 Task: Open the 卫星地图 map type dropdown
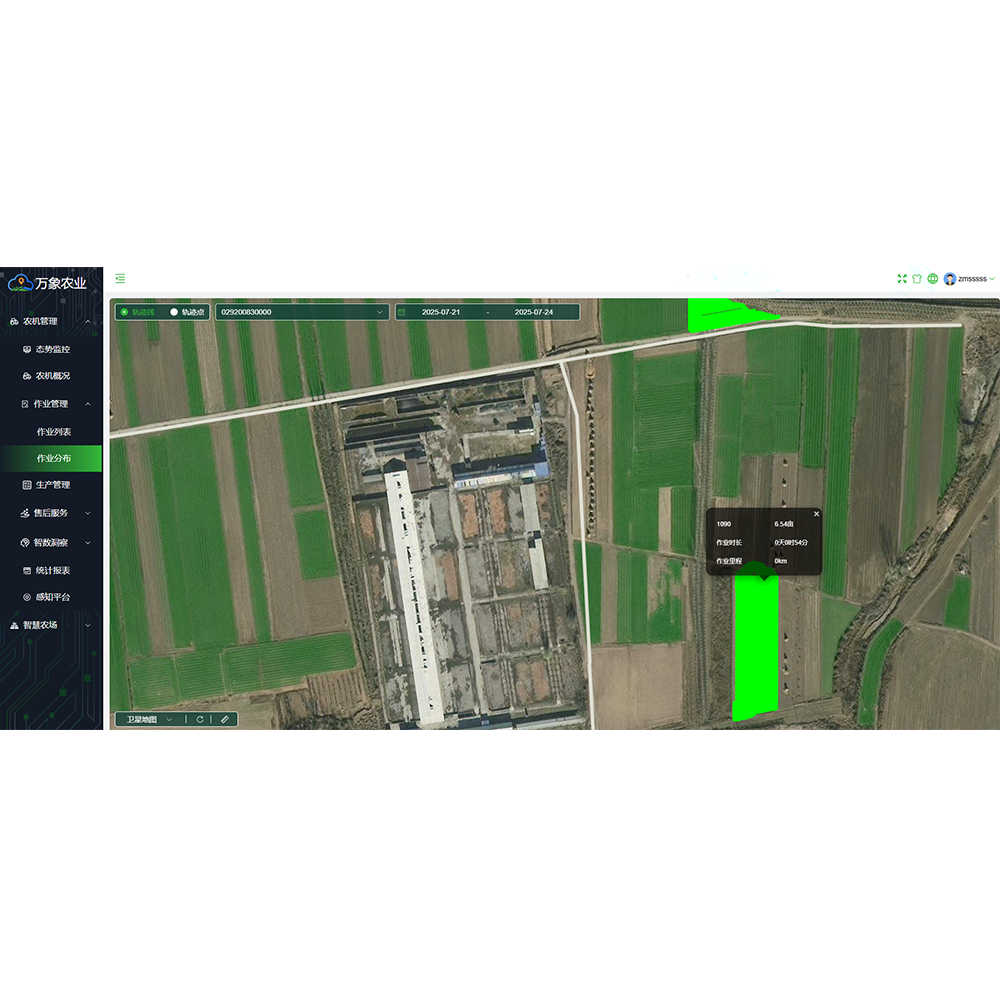pyautogui.click(x=148, y=719)
